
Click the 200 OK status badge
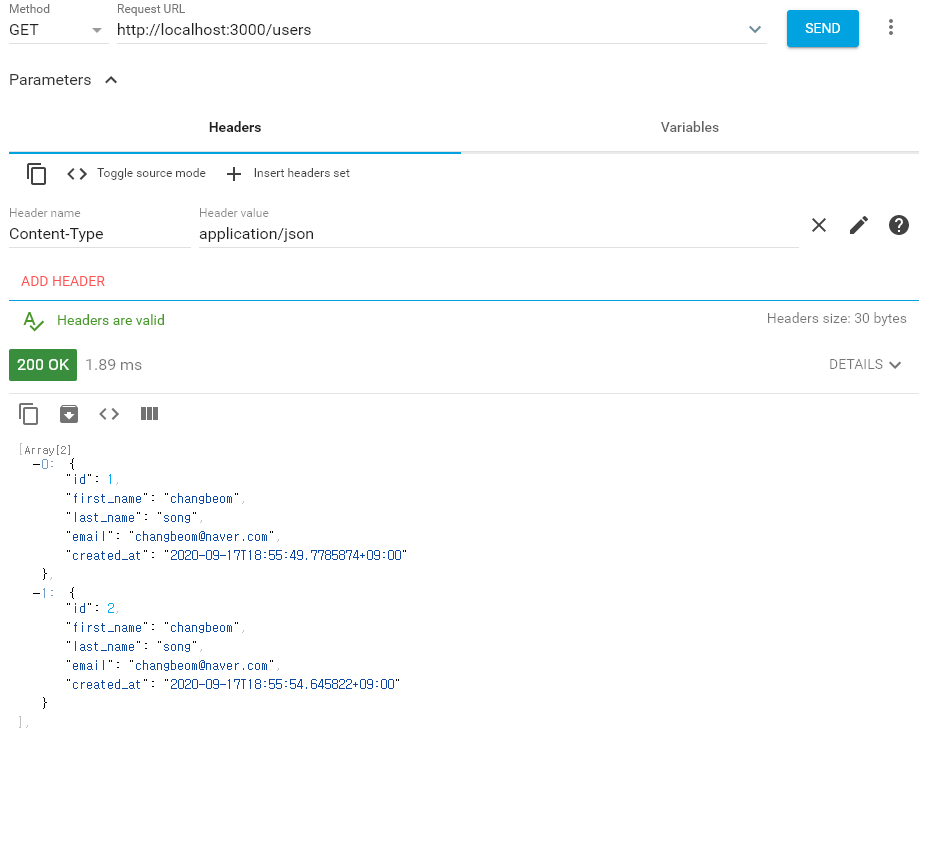43,365
